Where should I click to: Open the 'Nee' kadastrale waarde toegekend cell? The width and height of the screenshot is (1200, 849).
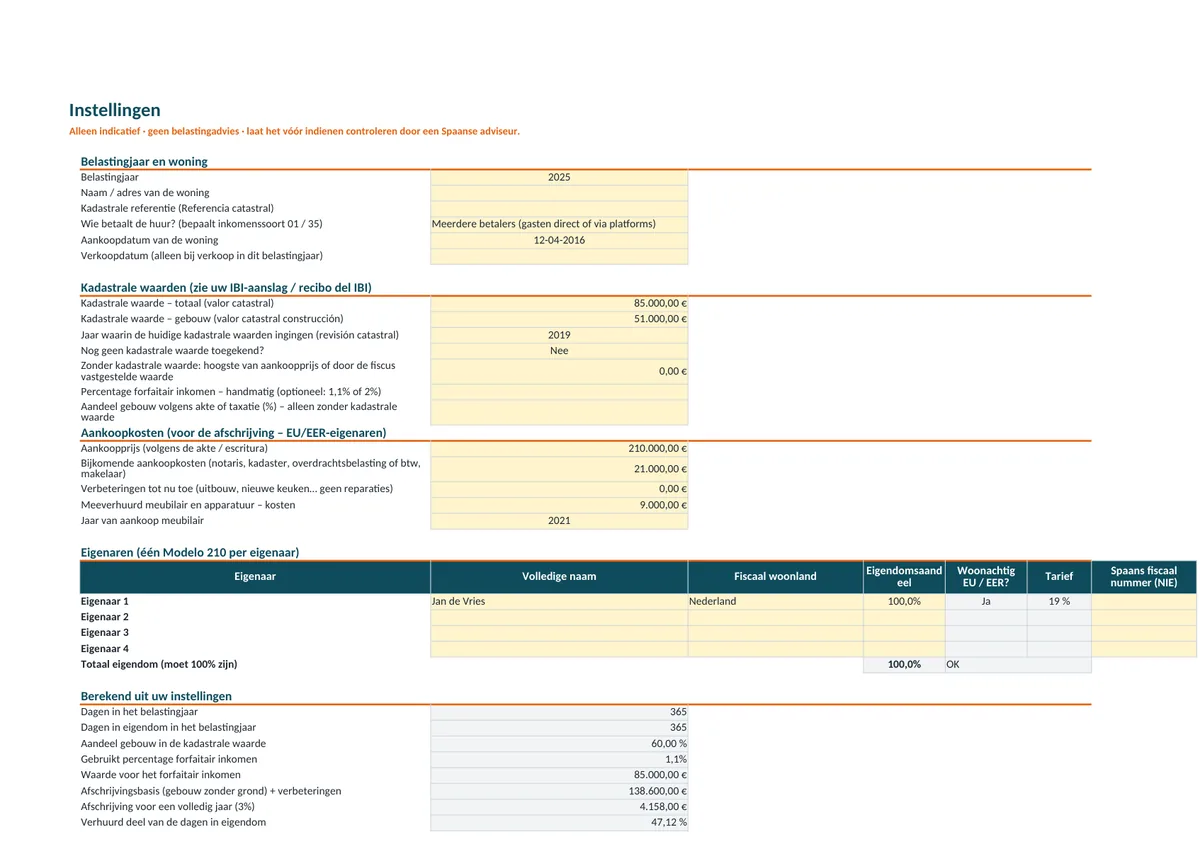pyautogui.click(x=559, y=351)
